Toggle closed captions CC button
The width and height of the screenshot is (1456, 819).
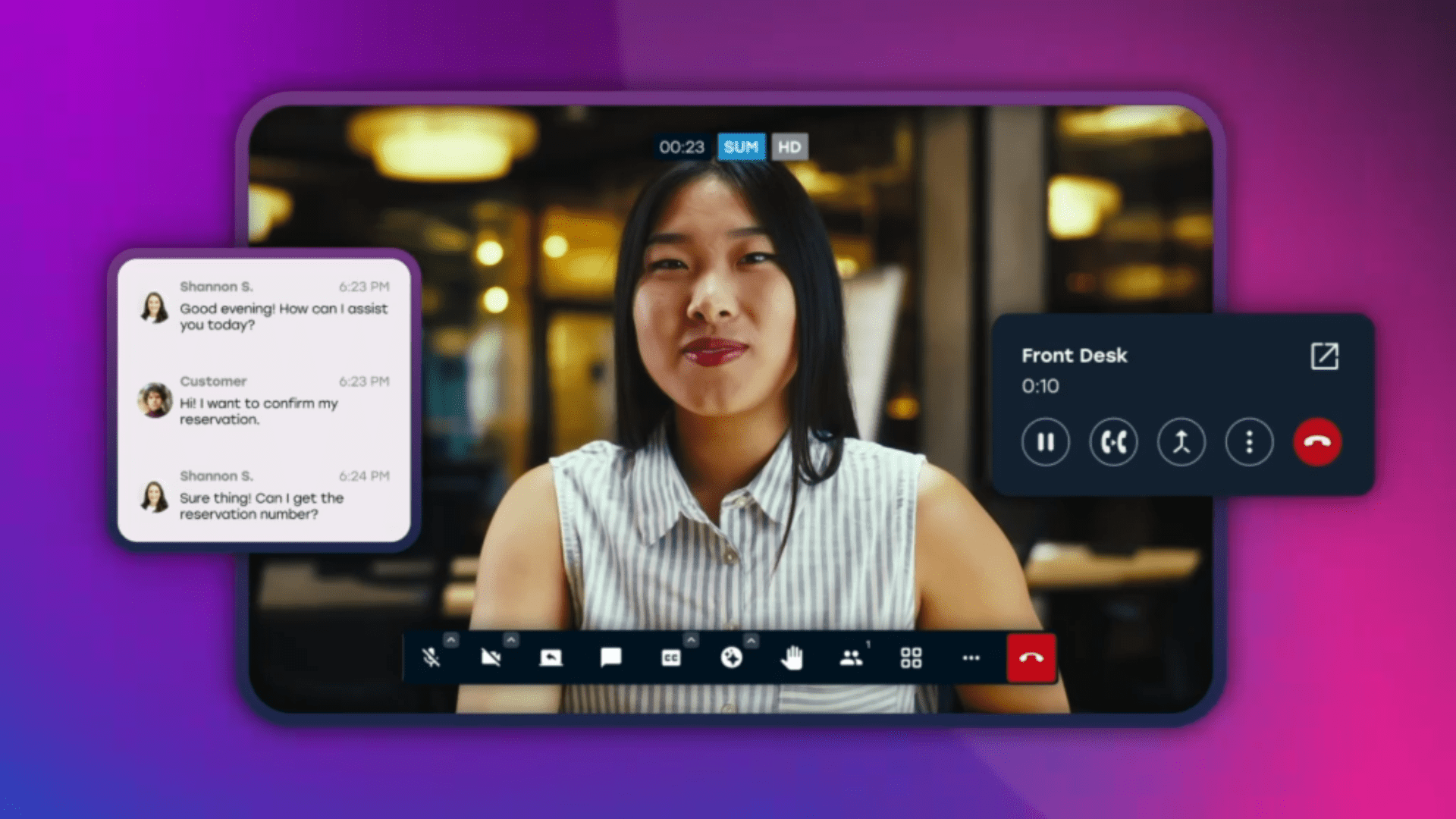click(671, 657)
